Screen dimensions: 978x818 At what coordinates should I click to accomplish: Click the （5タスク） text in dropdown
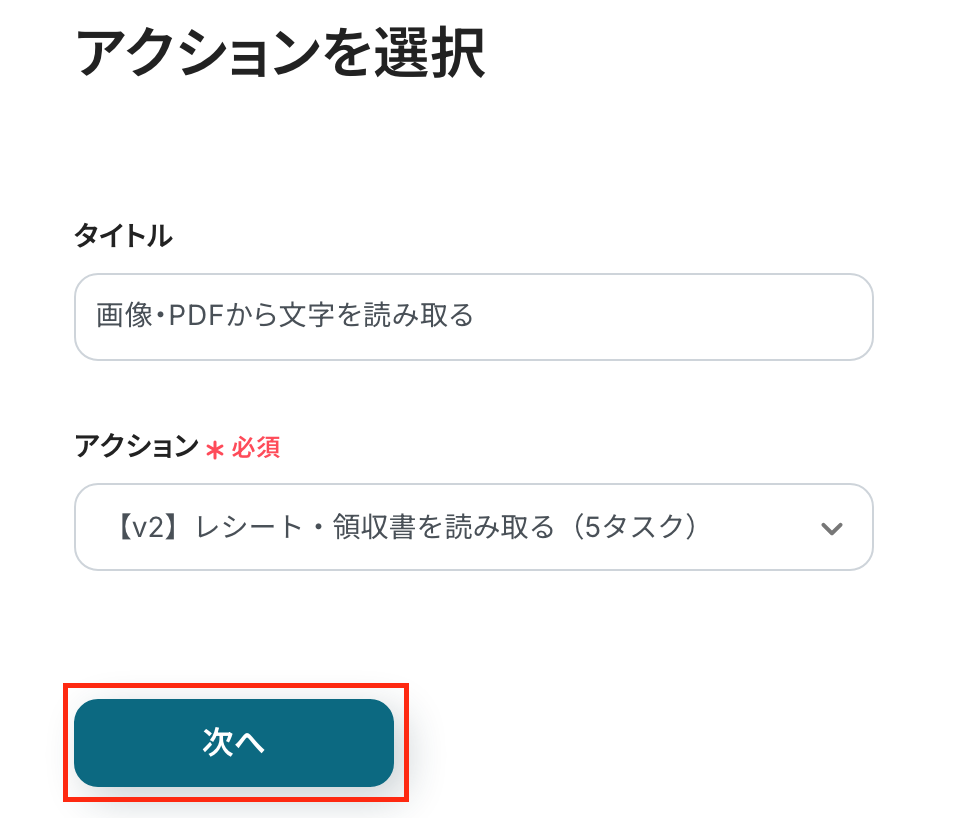[x=628, y=527]
